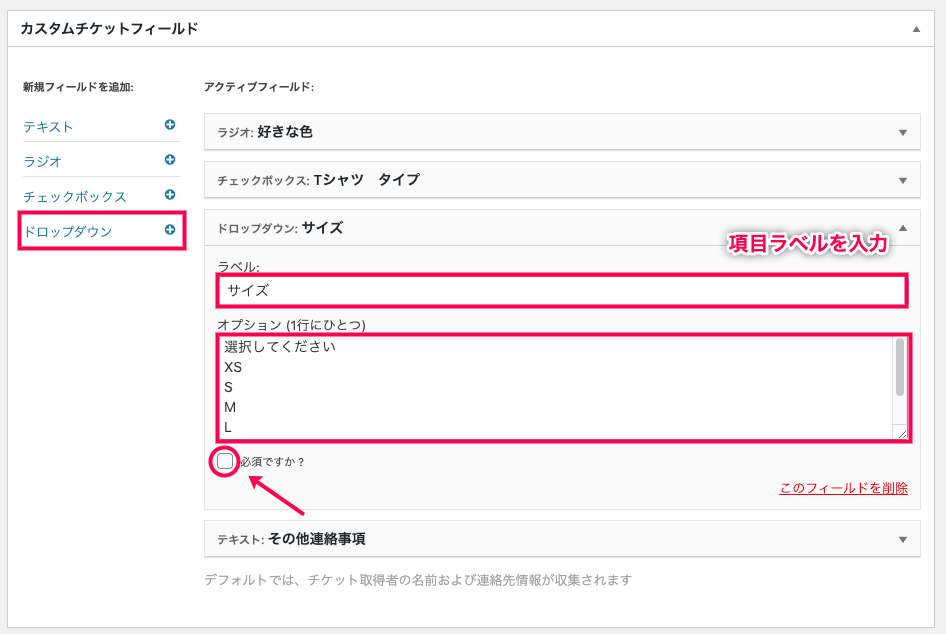Click option line XS
This screenshot has height=634, width=946.
tap(233, 367)
